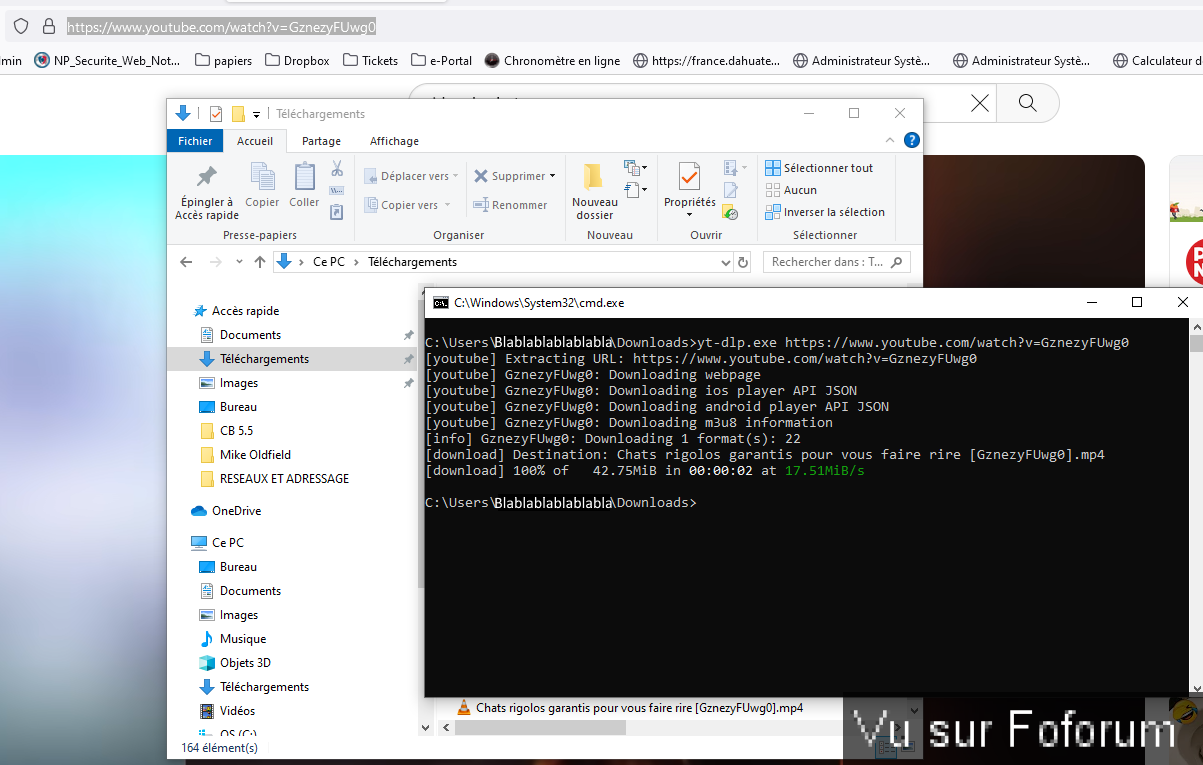This screenshot has height=765, width=1203.
Task: Go up one folder level with up arrow
Action: click(260, 262)
